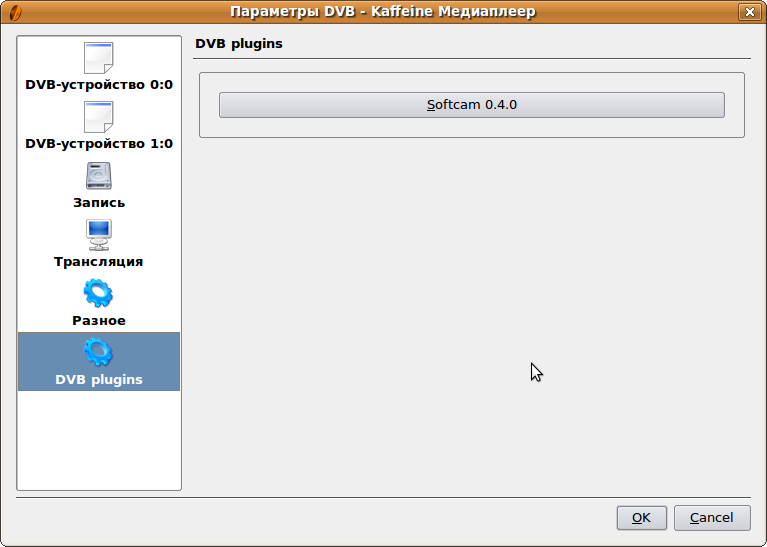
Task: Click the highlighted DVB plugins gear icon
Action: (98, 352)
